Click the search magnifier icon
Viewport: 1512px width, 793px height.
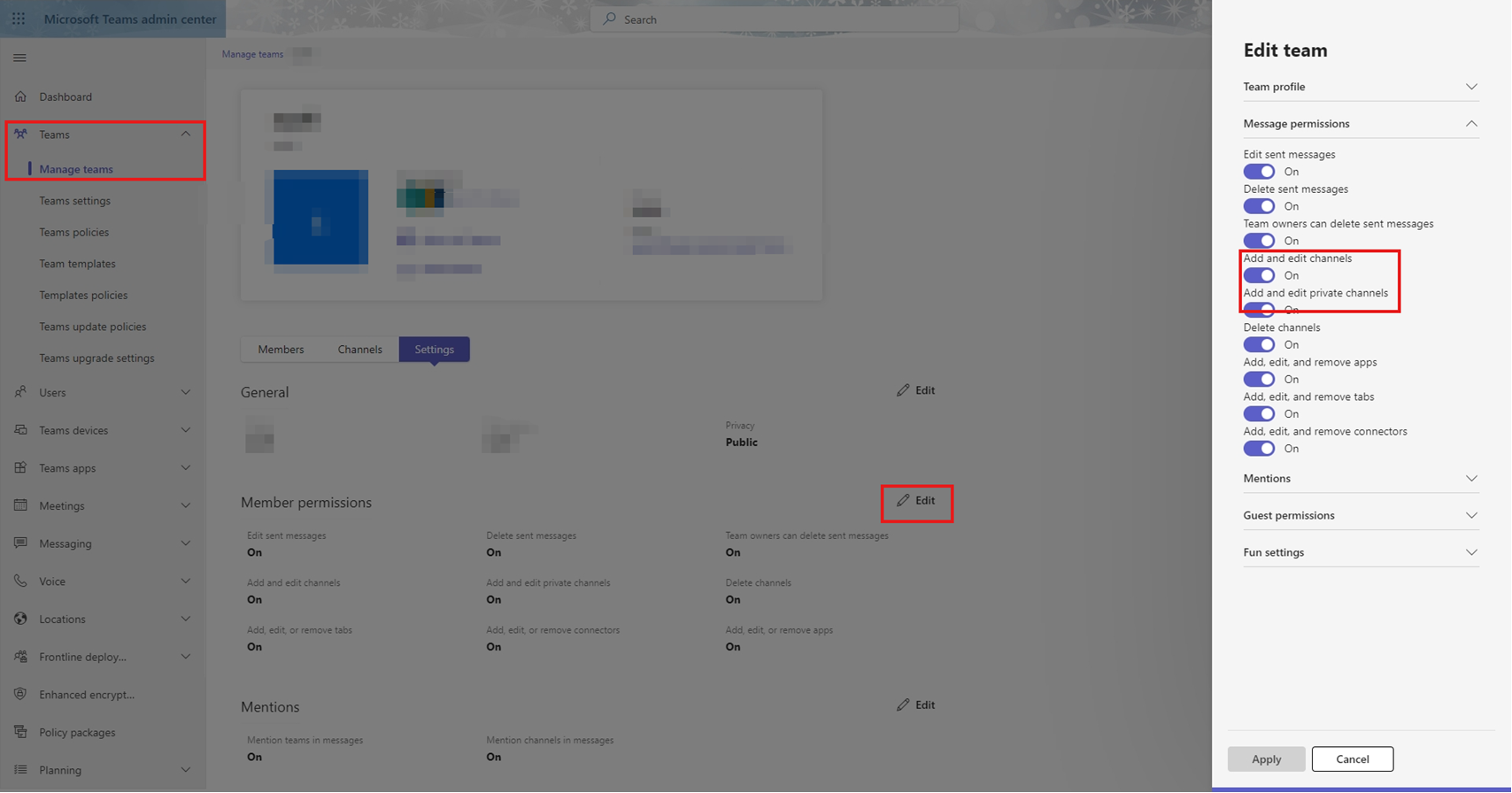point(609,19)
